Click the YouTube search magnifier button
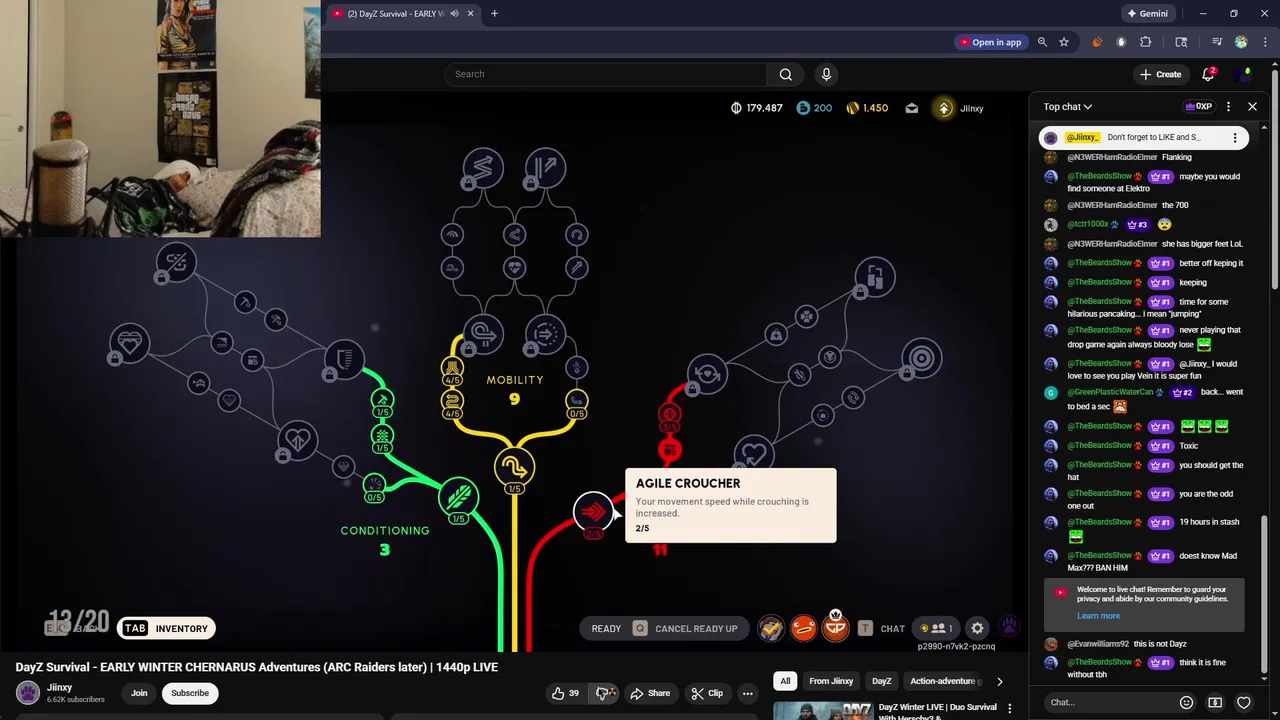This screenshot has width=1280, height=720. 786,74
